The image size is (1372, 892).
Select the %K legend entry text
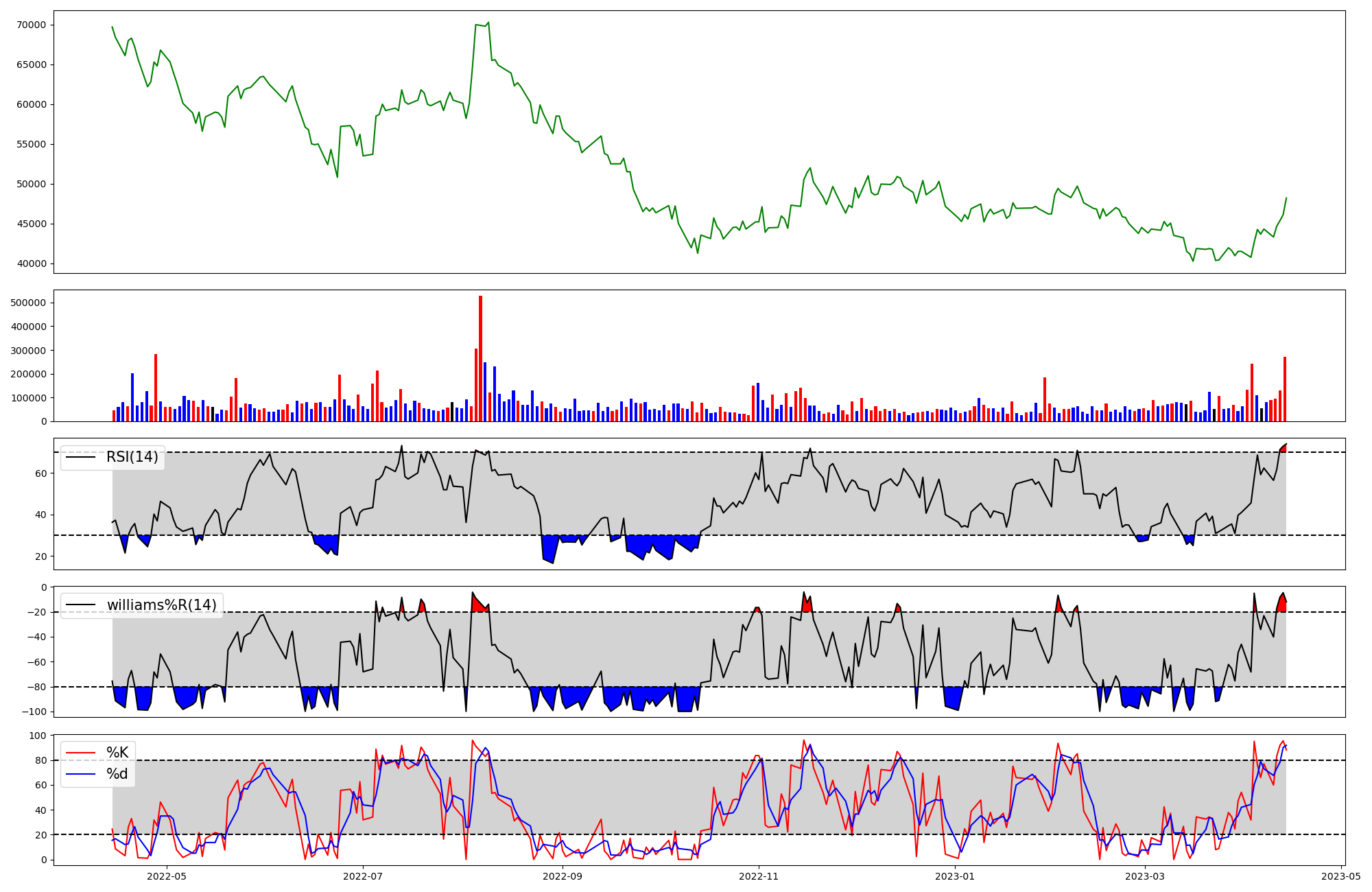(x=117, y=753)
